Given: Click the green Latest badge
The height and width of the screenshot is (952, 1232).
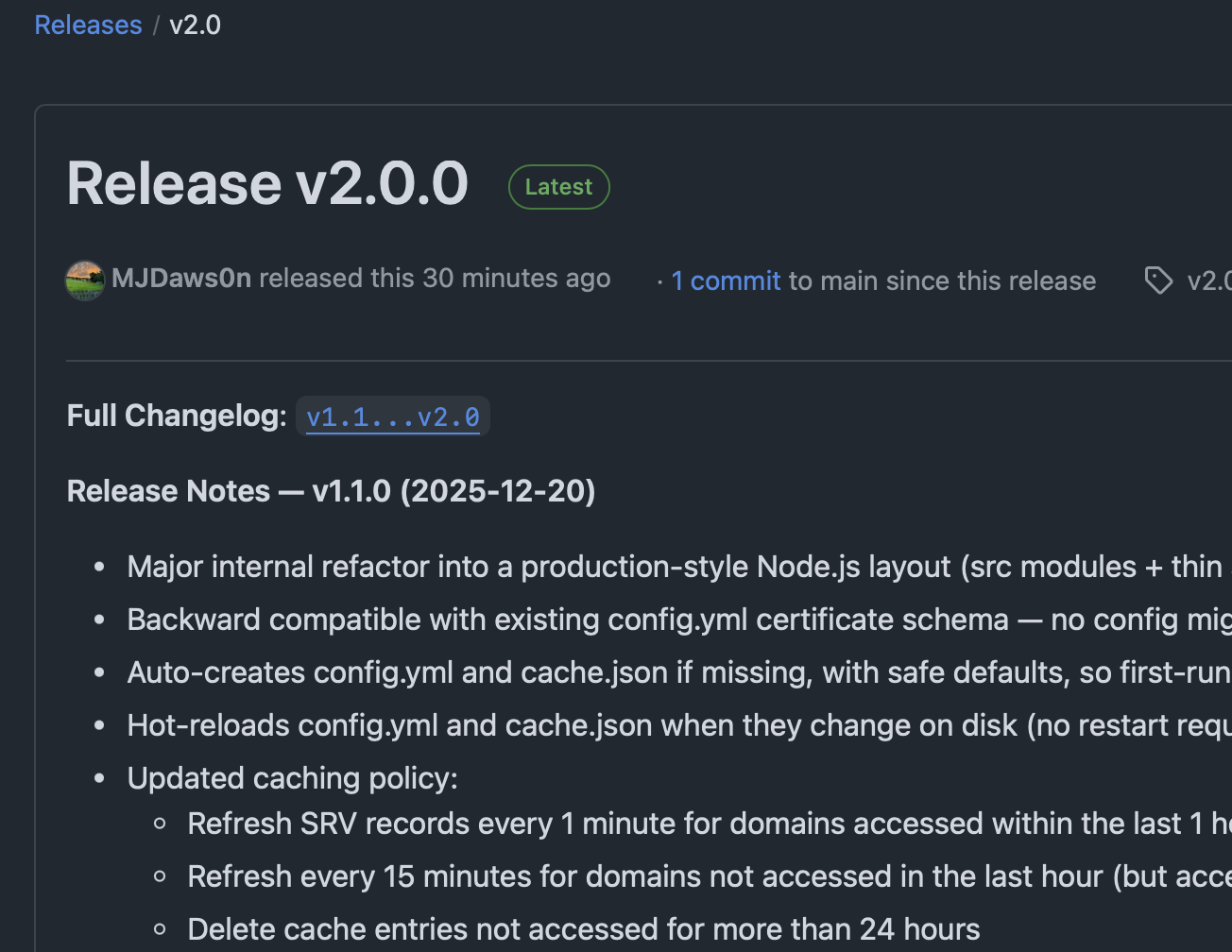Looking at the screenshot, I should [x=558, y=187].
